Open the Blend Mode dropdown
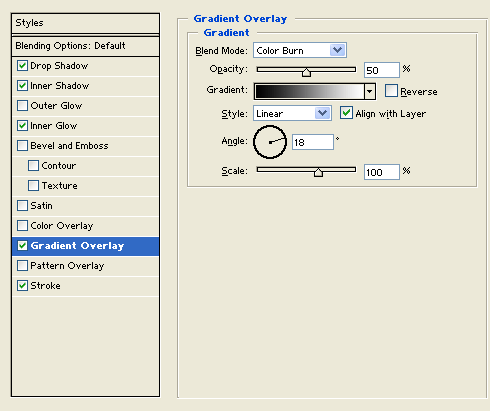This screenshot has width=490, height=411. 300,50
